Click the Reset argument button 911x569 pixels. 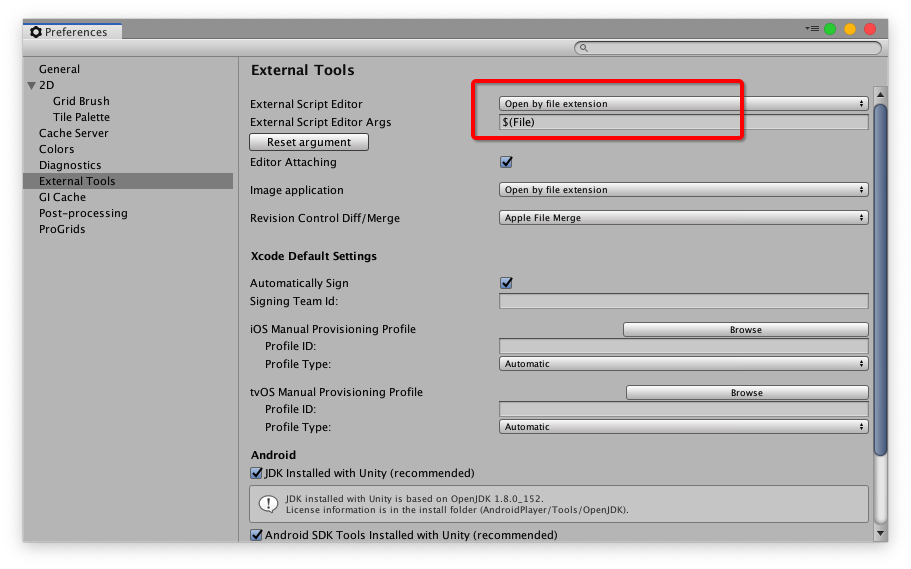[x=309, y=142]
